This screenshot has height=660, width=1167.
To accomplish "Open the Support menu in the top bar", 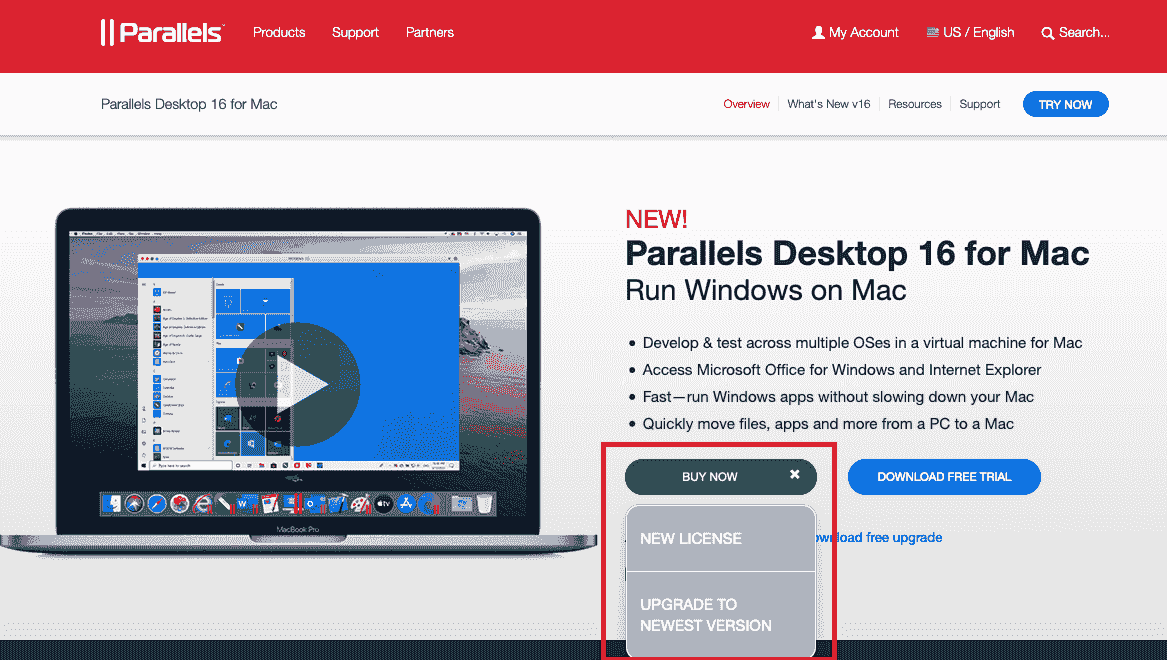I will pyautogui.click(x=355, y=32).
